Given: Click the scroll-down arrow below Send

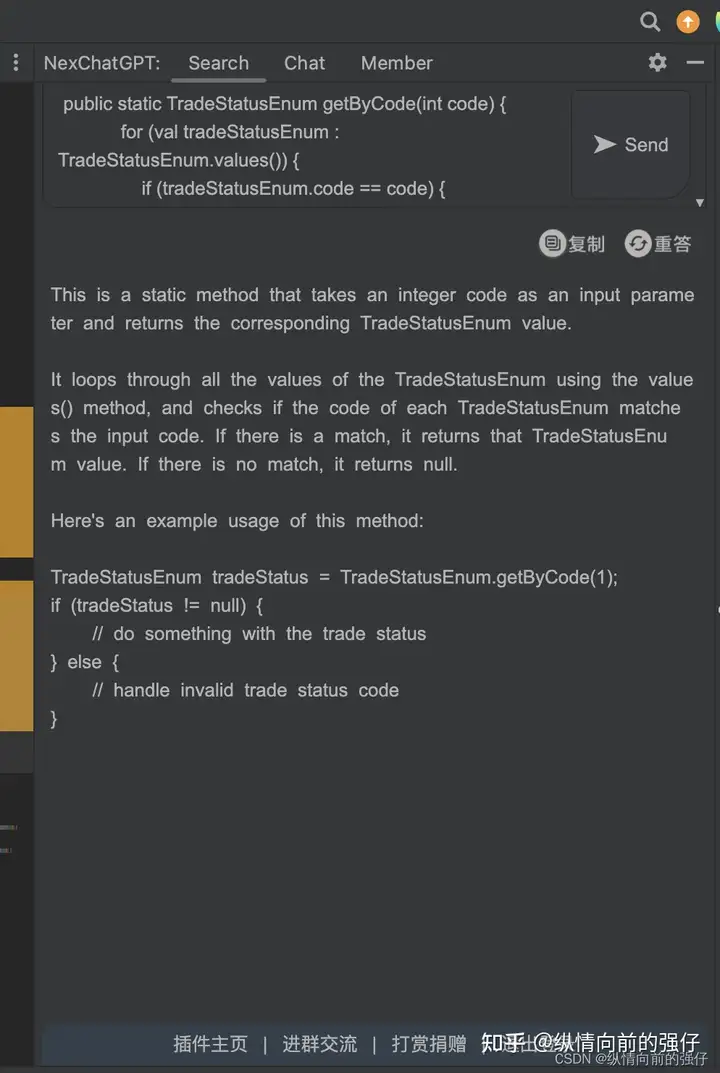Looking at the screenshot, I should coord(699,203).
